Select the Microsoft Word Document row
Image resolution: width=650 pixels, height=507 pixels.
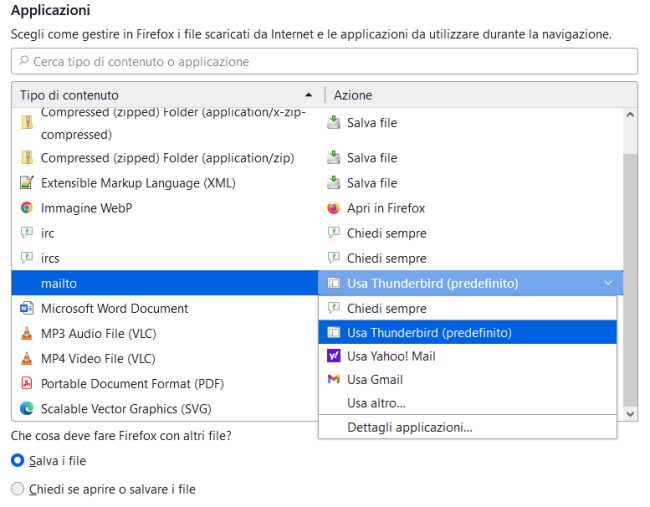[x=165, y=308]
